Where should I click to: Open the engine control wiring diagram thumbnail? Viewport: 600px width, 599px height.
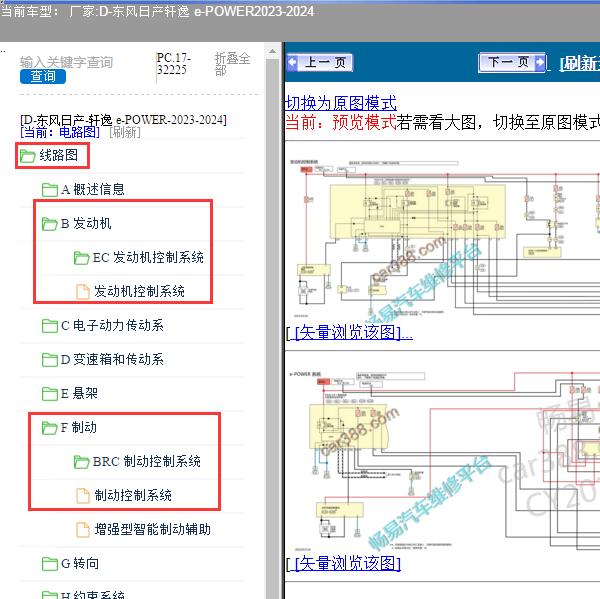click(x=443, y=238)
